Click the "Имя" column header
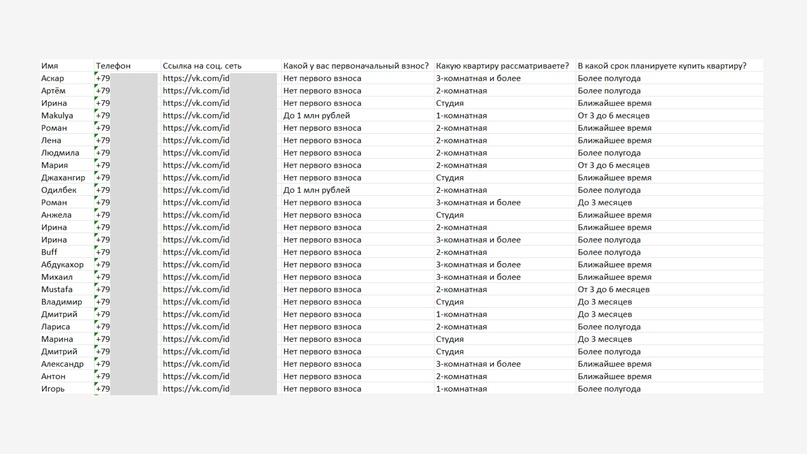Viewport: 807px width, 454px height. coord(50,66)
